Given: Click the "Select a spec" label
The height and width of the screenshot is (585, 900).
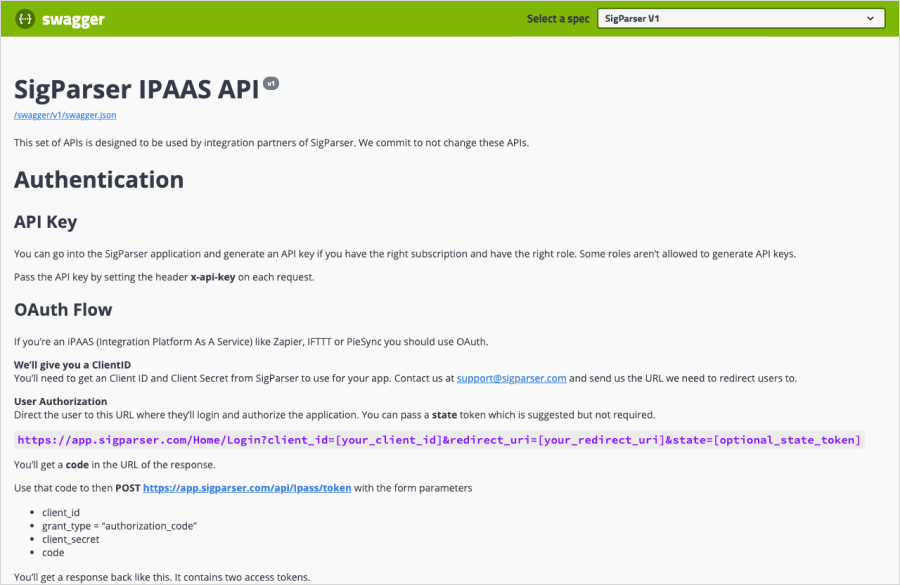Looking at the screenshot, I should point(558,19).
